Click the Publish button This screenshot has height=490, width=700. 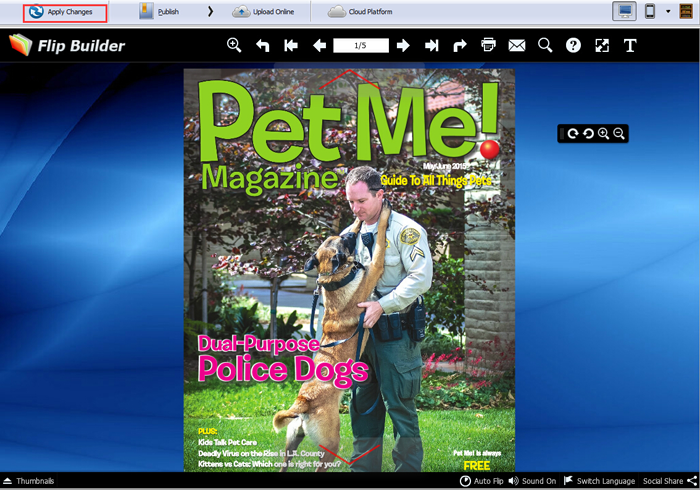(x=159, y=12)
